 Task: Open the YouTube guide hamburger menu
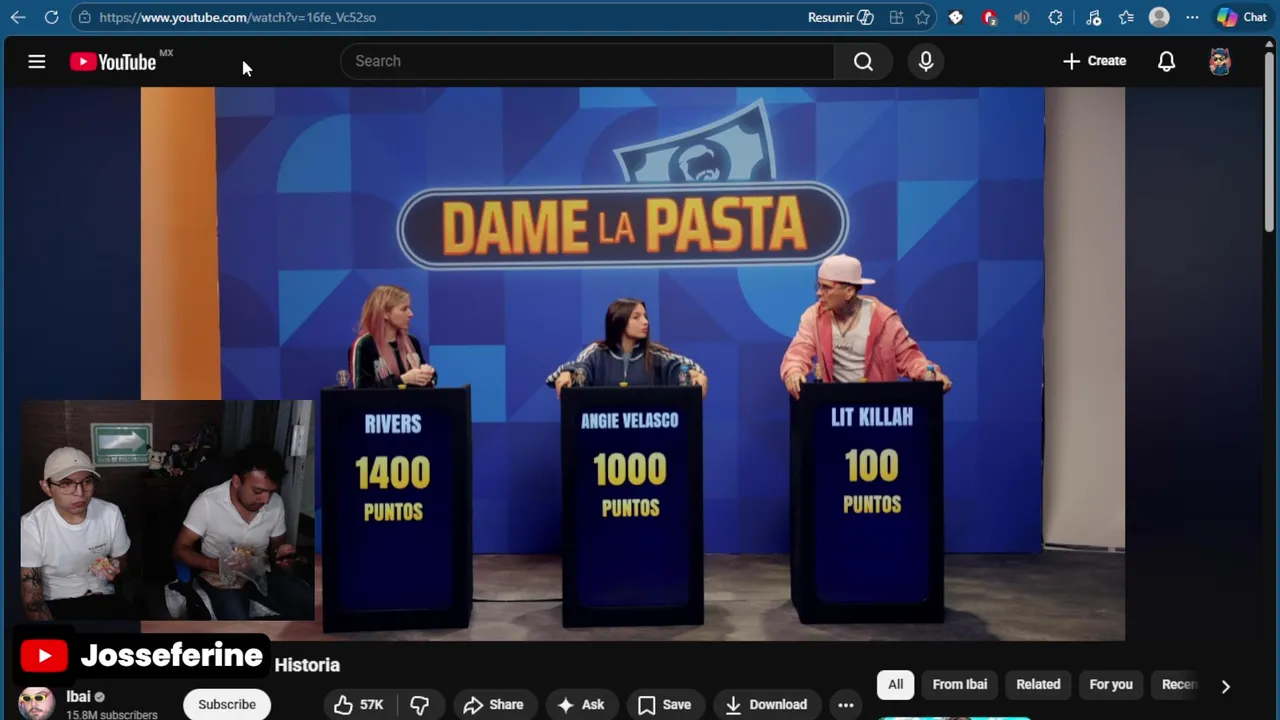tap(37, 61)
